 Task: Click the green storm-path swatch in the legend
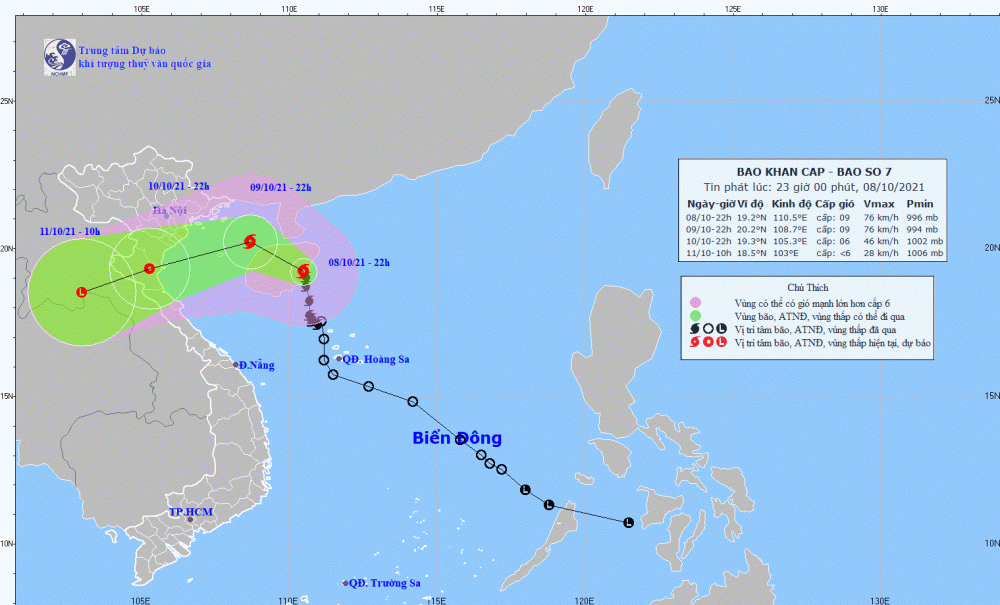[x=695, y=315]
